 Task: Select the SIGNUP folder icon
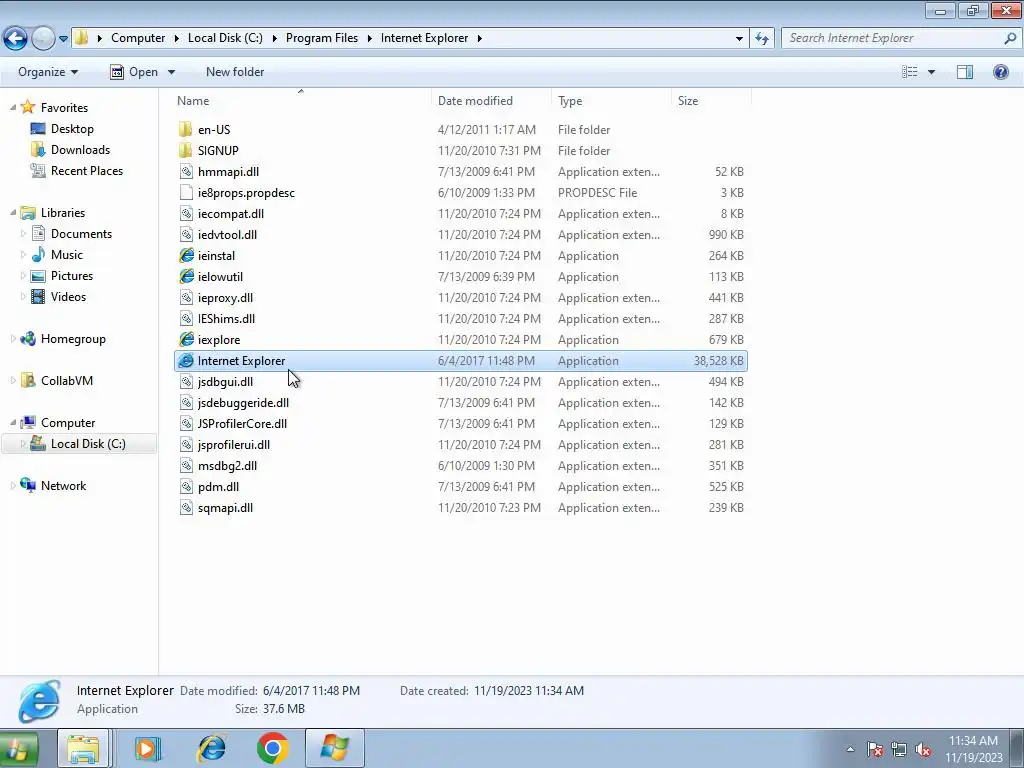click(x=186, y=150)
